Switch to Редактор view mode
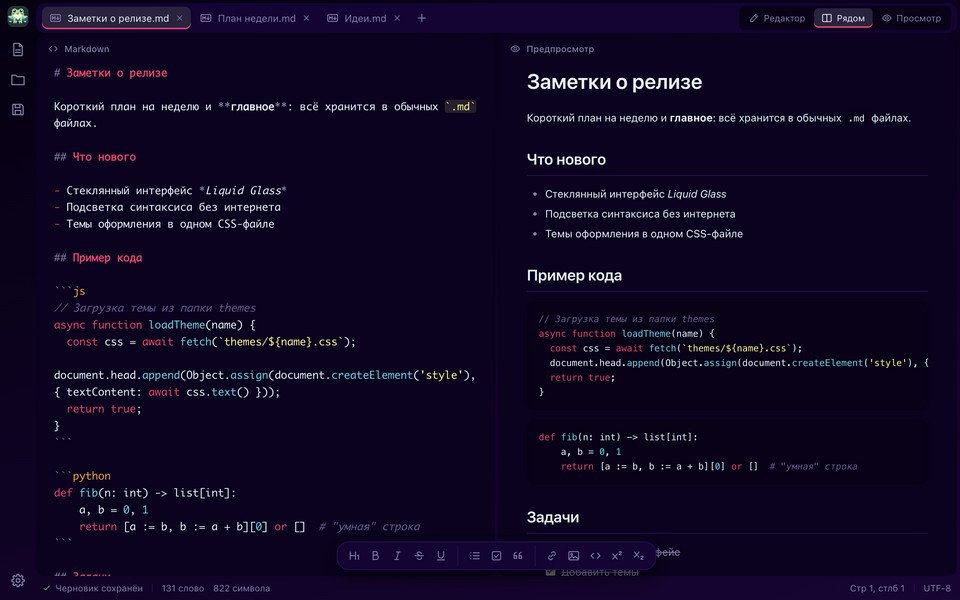This screenshot has height=600, width=960. click(777, 18)
